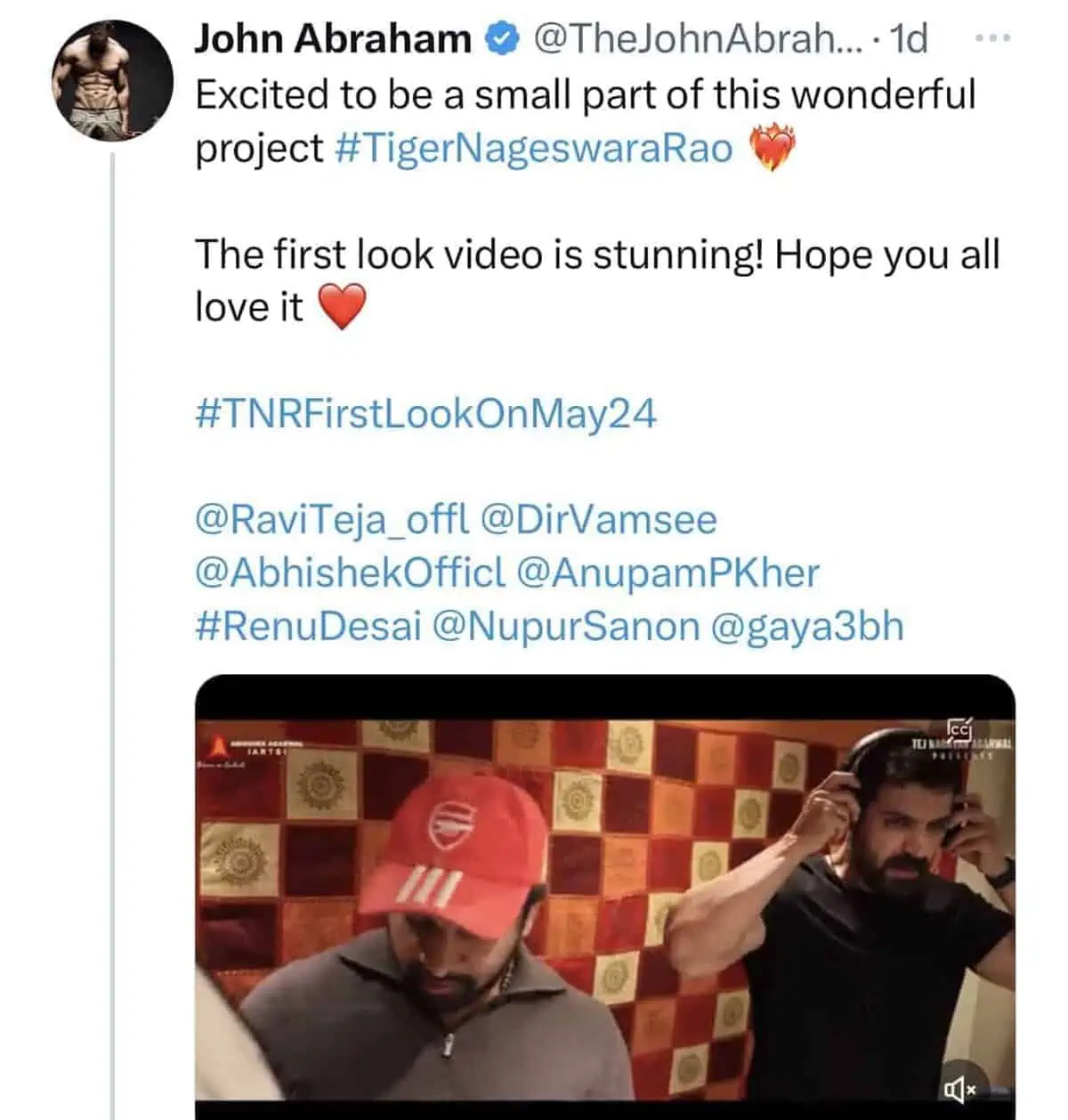The height and width of the screenshot is (1120, 1068).
Task: Open the @AnupamPKher mention
Action: 667,572
